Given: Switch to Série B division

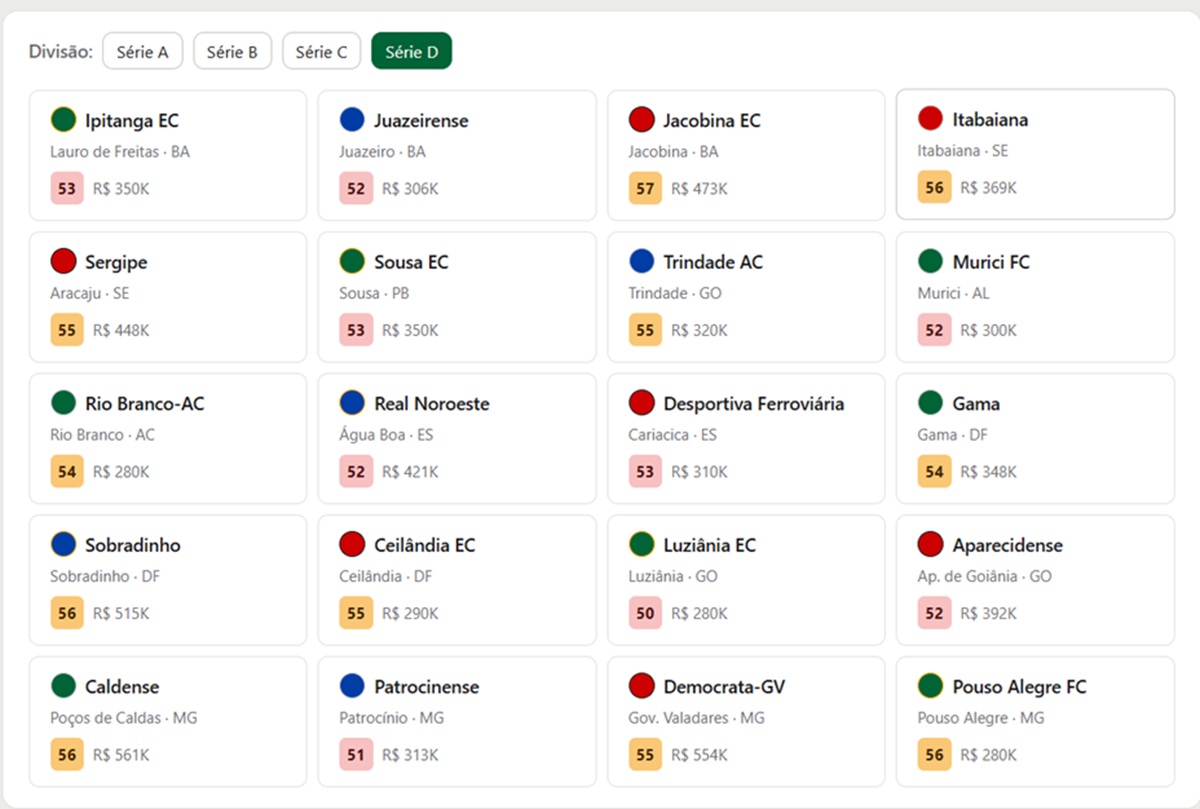Looking at the screenshot, I should tap(232, 51).
